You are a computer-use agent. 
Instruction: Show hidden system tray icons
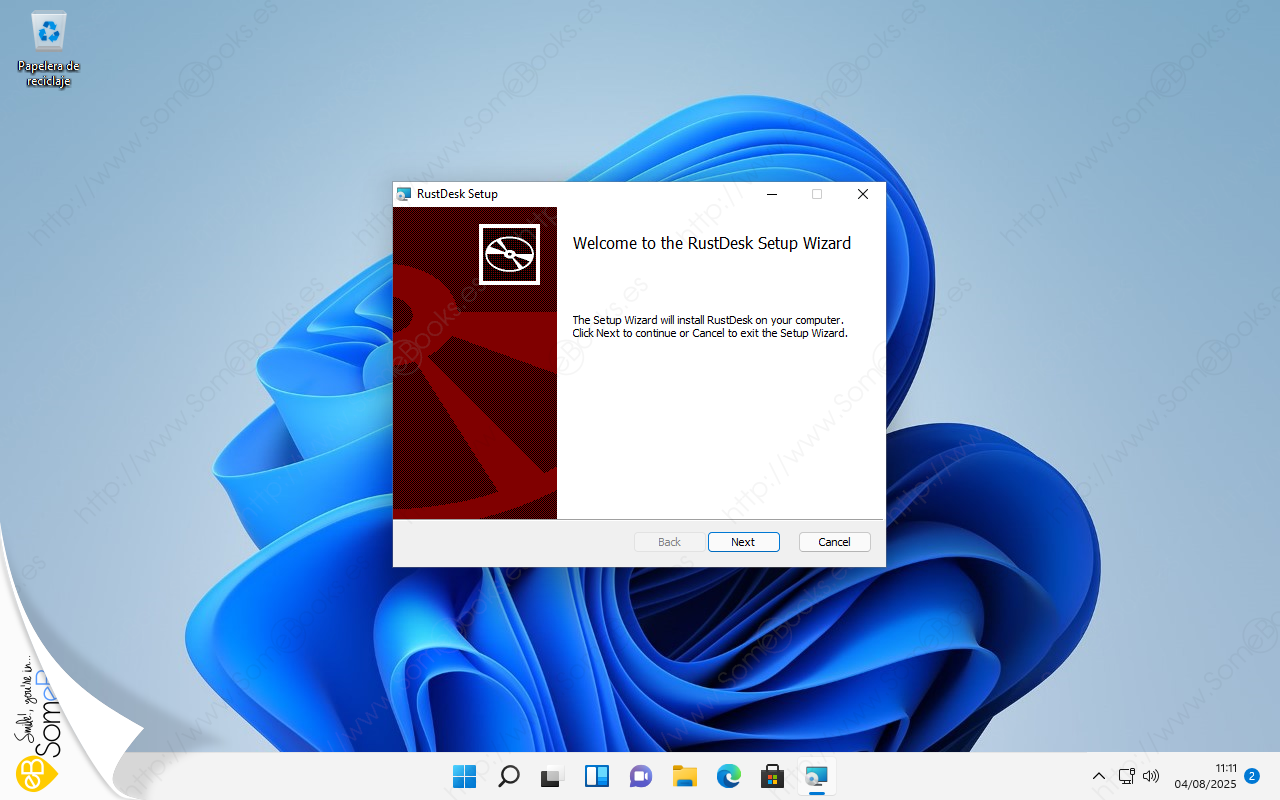[1099, 776]
